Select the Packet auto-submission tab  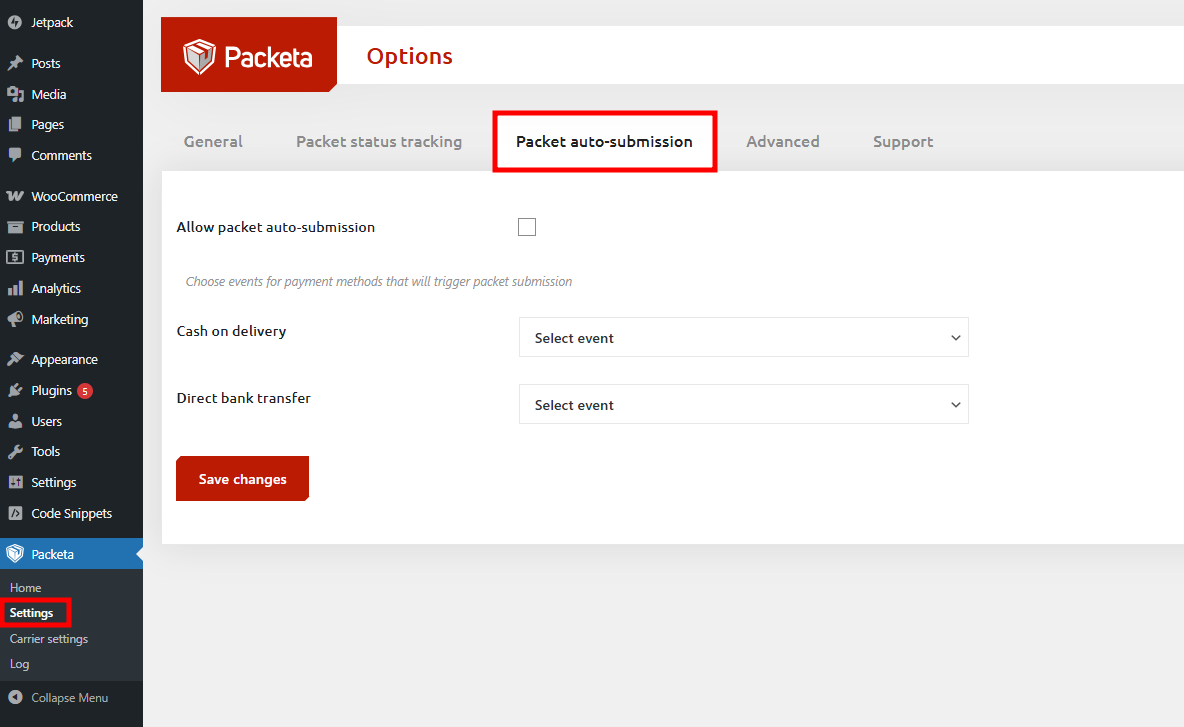pyautogui.click(x=604, y=142)
